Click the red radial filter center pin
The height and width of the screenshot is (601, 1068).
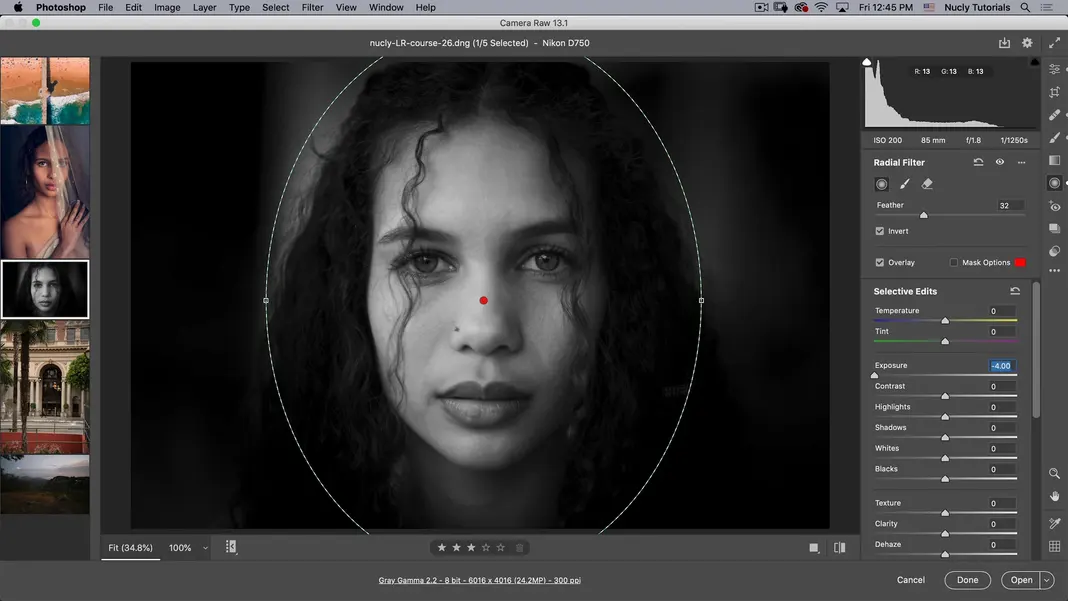tap(484, 300)
